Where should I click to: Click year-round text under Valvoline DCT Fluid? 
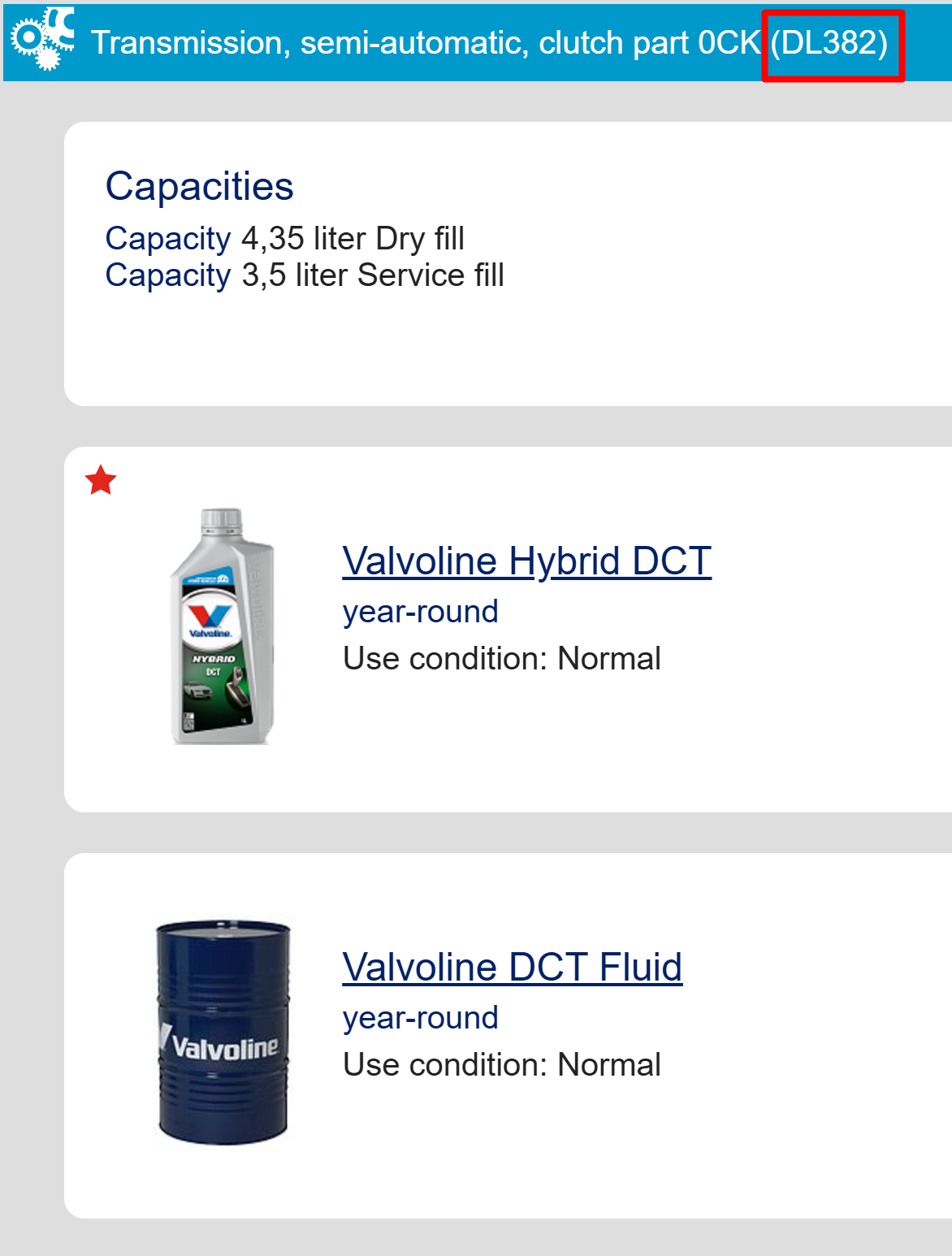coord(421,1017)
